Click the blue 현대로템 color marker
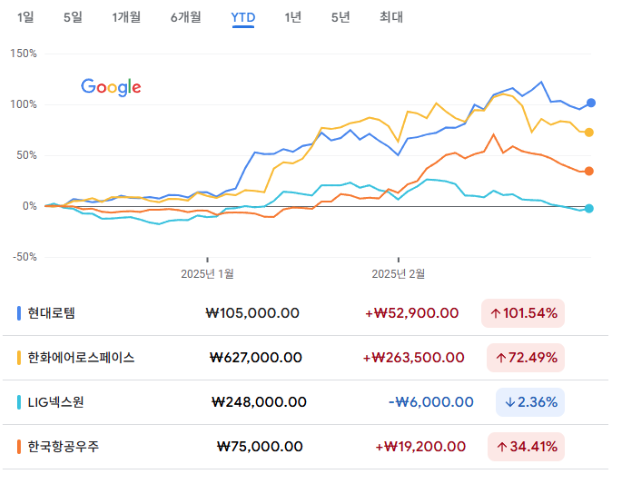This screenshot has height=480, width=626. [x=19, y=313]
